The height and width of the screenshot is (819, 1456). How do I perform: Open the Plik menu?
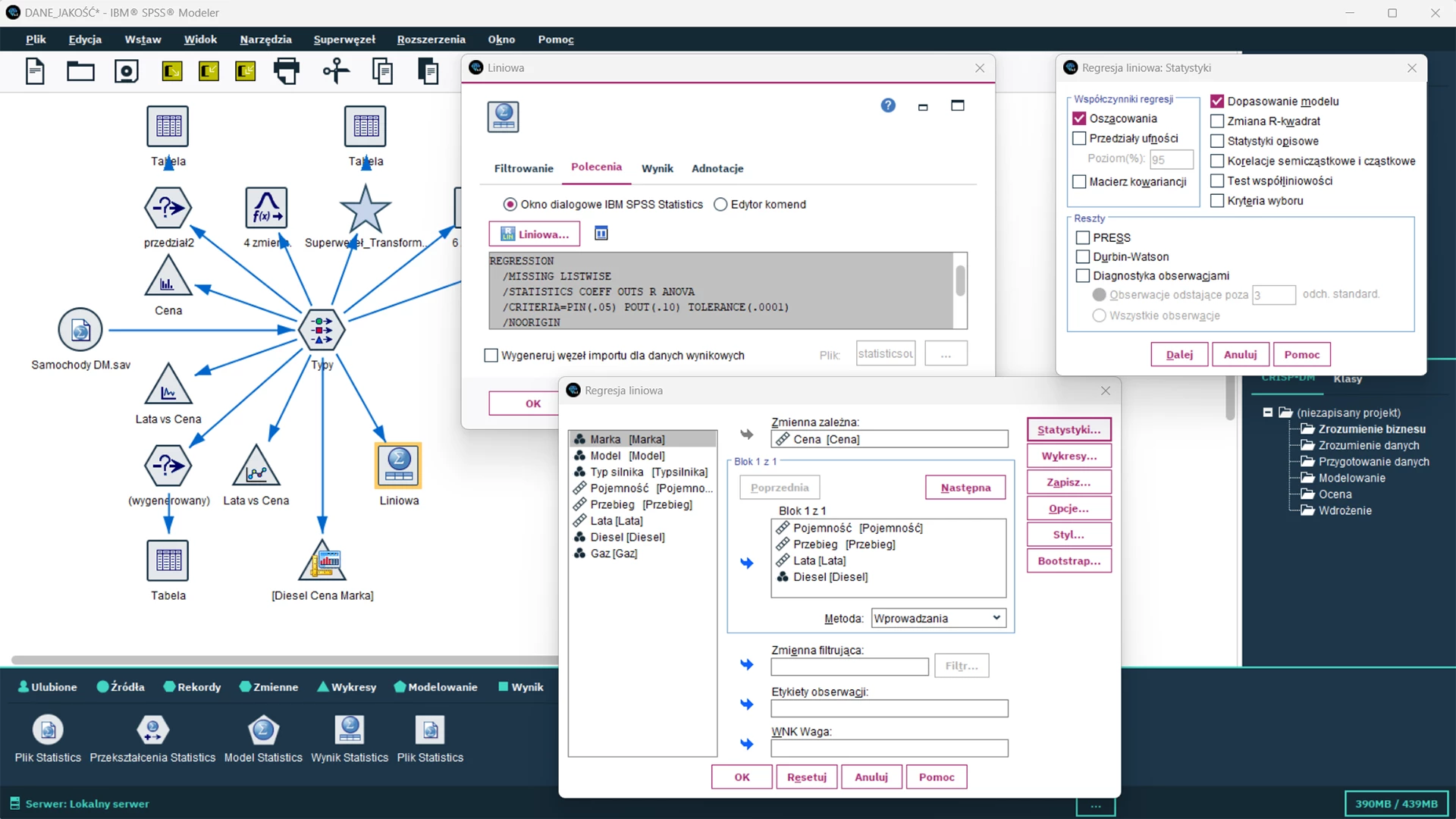[x=36, y=39]
